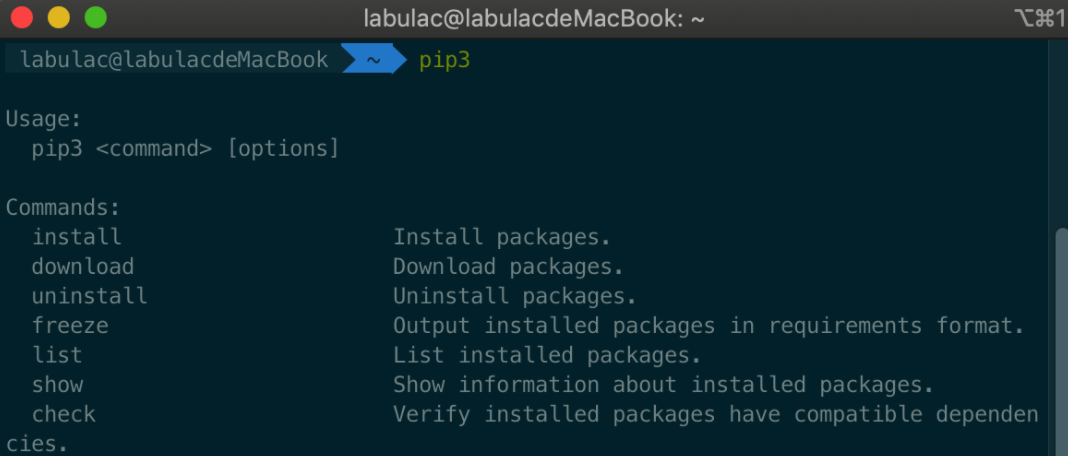This screenshot has height=456, width=1068.
Task: Click the terminal vertical scrollbar
Action: tap(1061, 330)
